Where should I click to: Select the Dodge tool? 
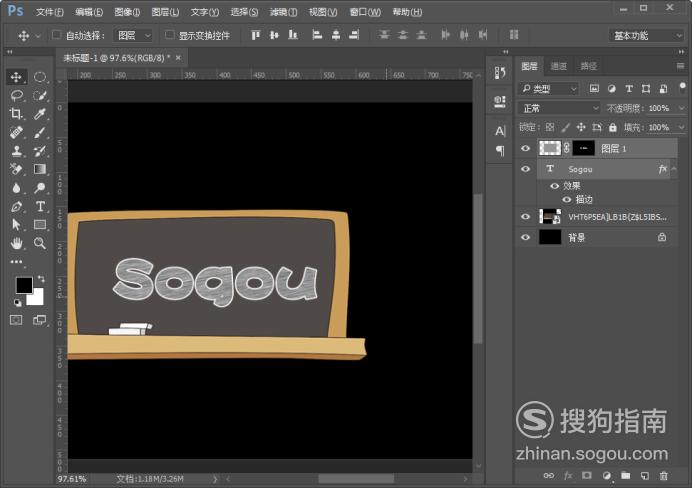(x=40, y=188)
